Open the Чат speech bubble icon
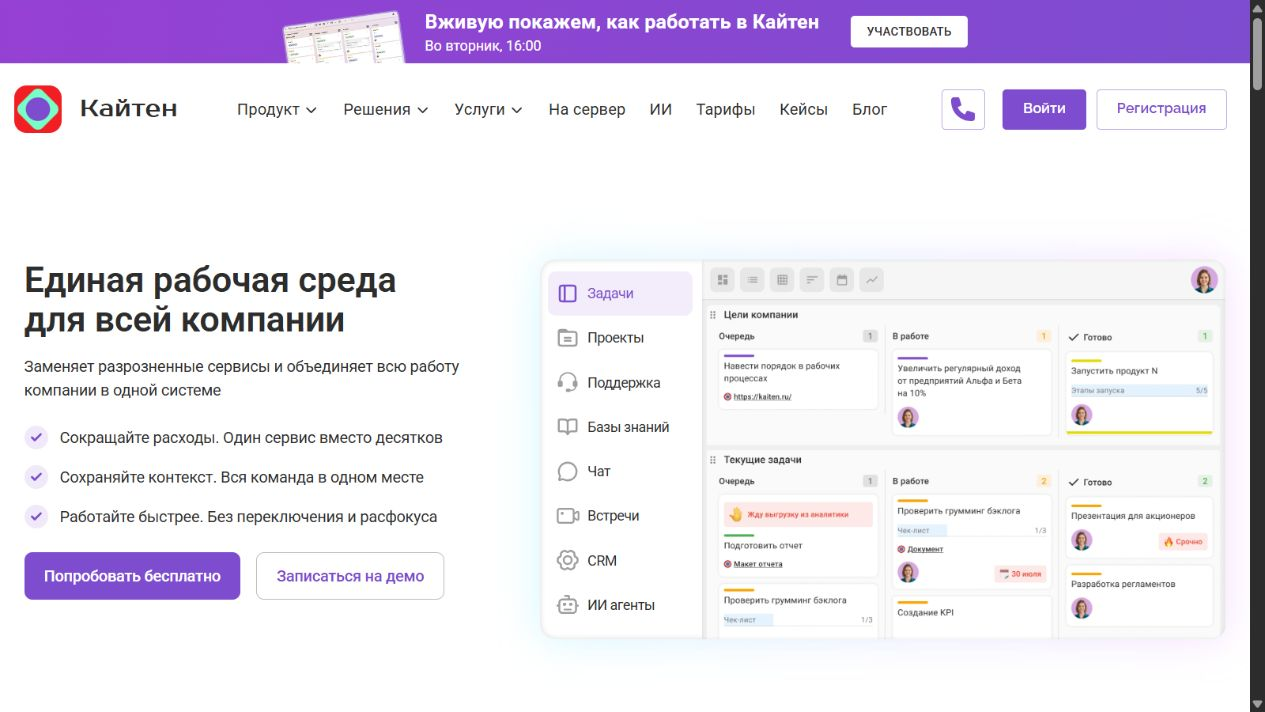This screenshot has height=712, width=1265. coord(567,471)
